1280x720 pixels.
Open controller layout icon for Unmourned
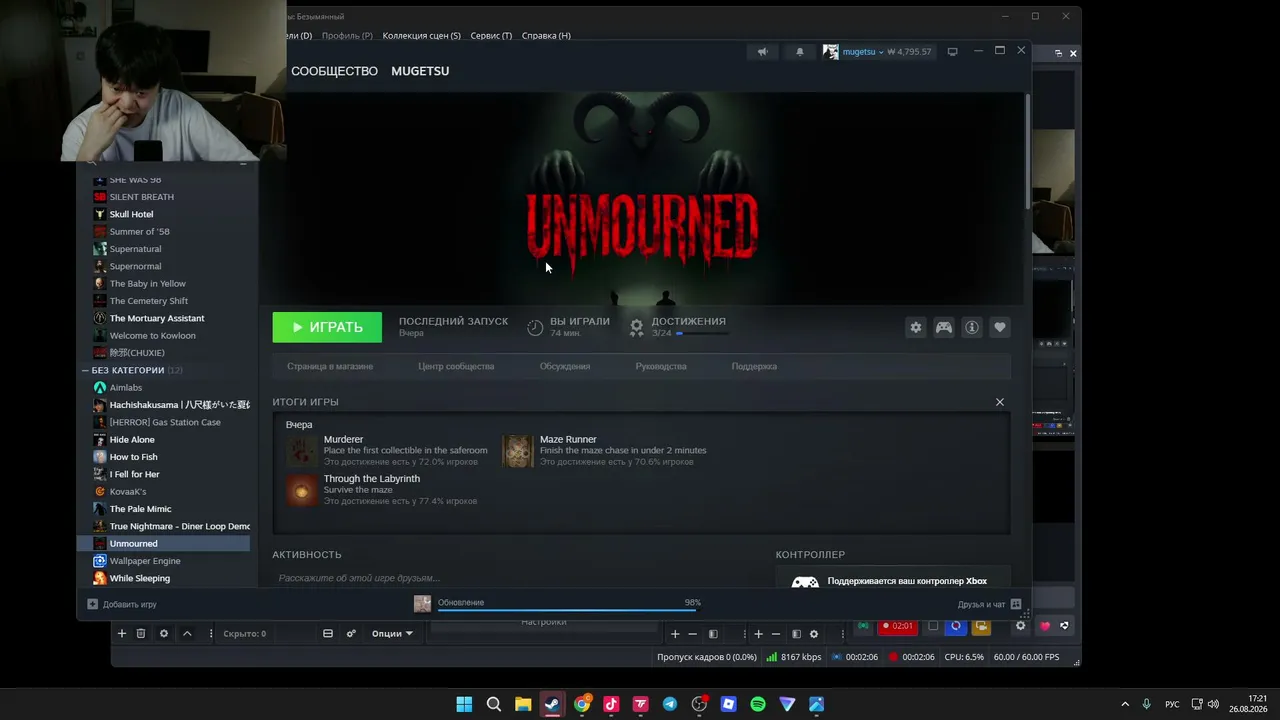(943, 327)
